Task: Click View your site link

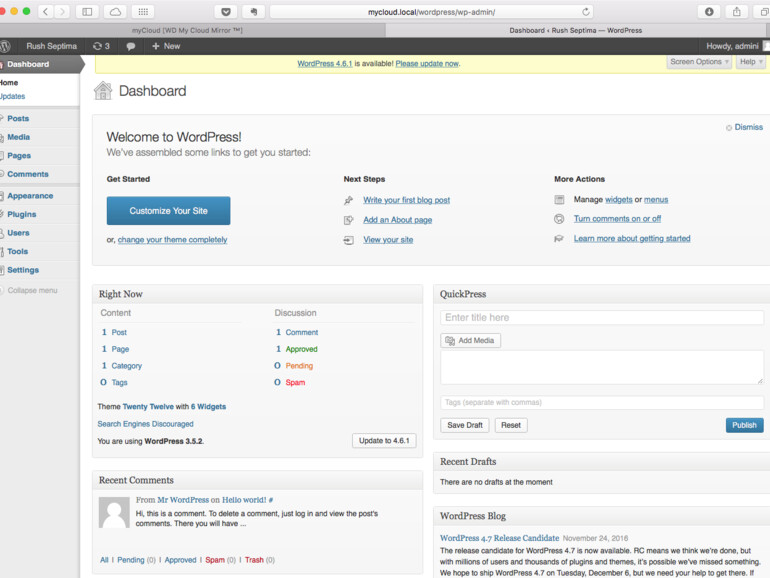Action: point(388,240)
